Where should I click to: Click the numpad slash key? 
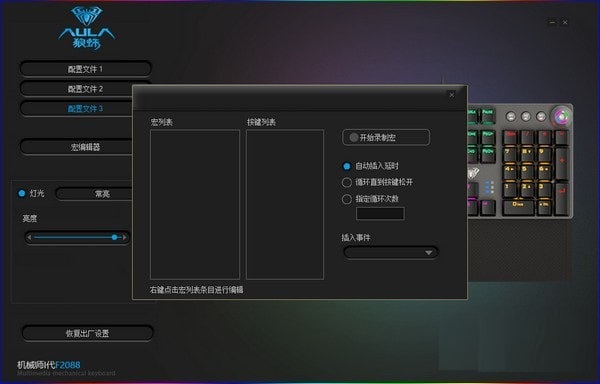tap(527, 137)
